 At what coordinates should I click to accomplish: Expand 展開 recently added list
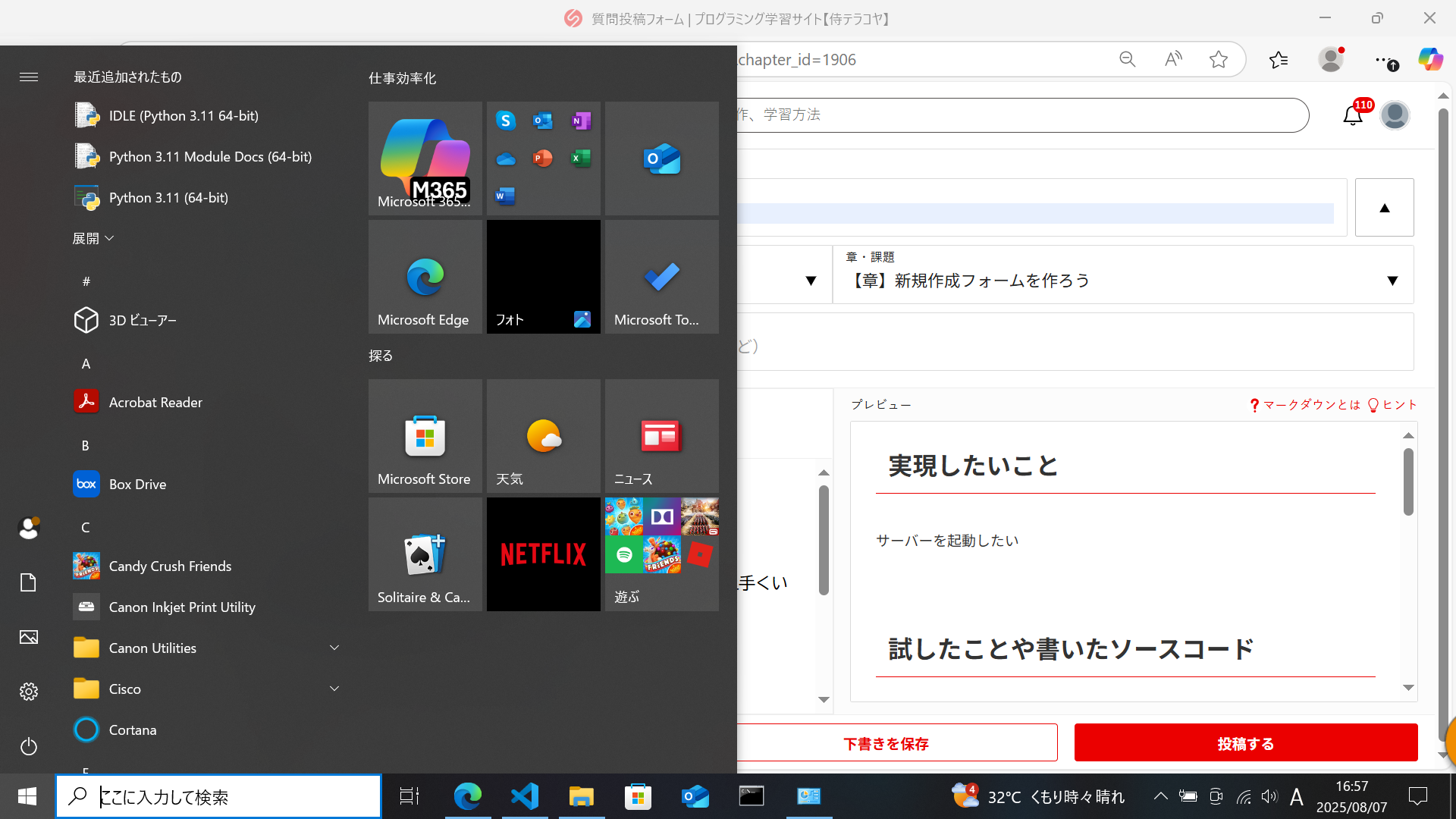click(x=93, y=238)
